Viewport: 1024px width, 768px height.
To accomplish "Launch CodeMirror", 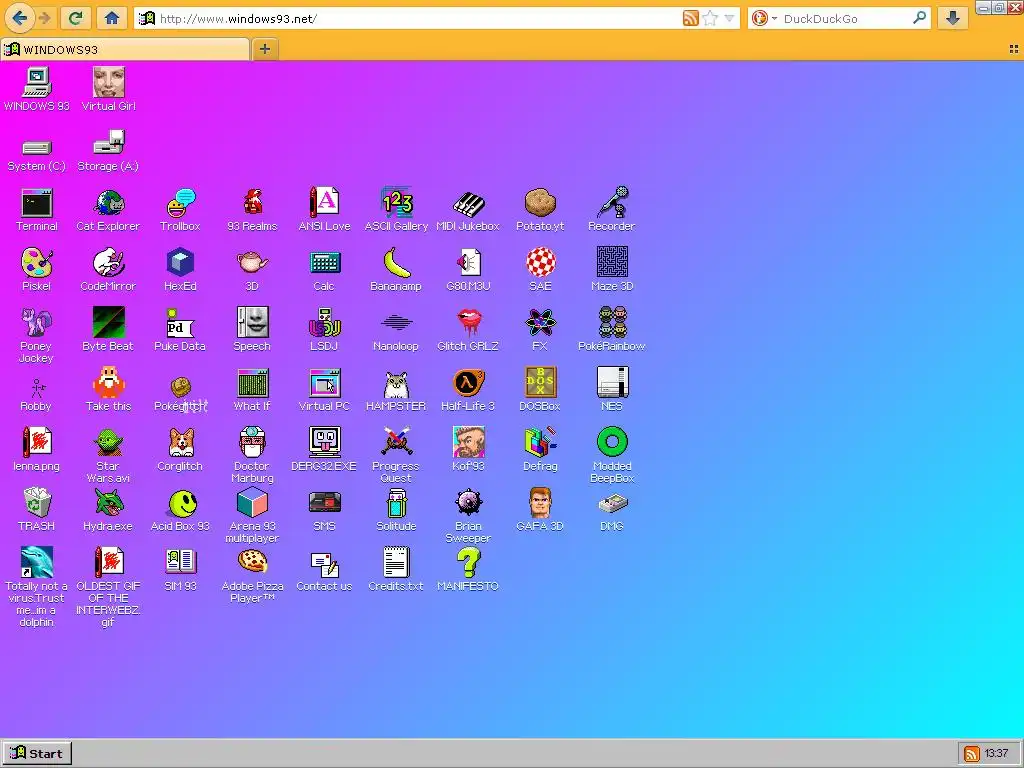I will coord(108,269).
